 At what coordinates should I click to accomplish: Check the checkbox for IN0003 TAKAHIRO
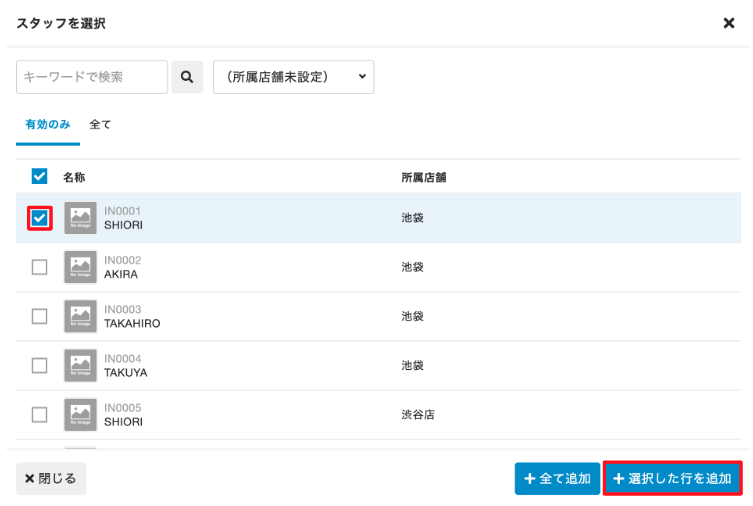(40, 316)
